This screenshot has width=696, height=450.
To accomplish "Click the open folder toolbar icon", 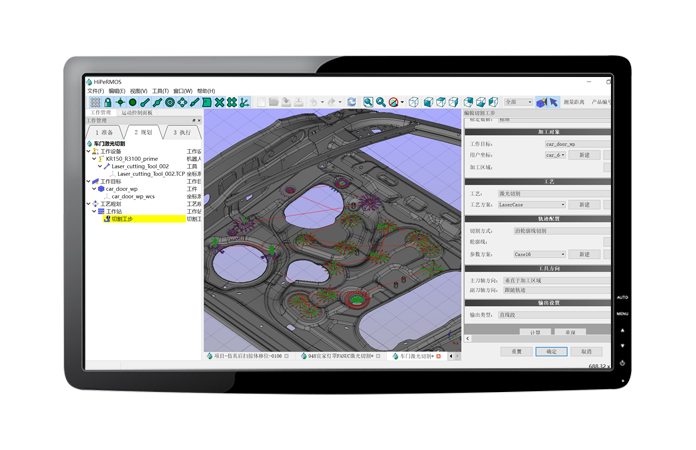I will click(273, 103).
